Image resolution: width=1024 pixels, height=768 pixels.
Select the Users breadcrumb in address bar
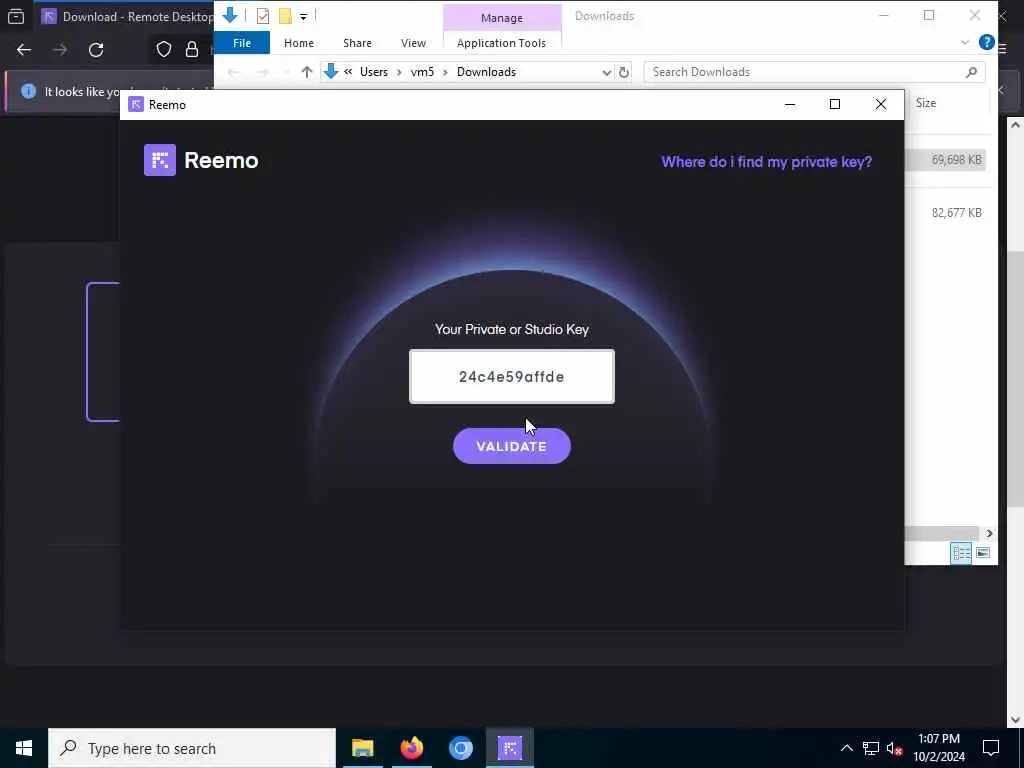[374, 72]
